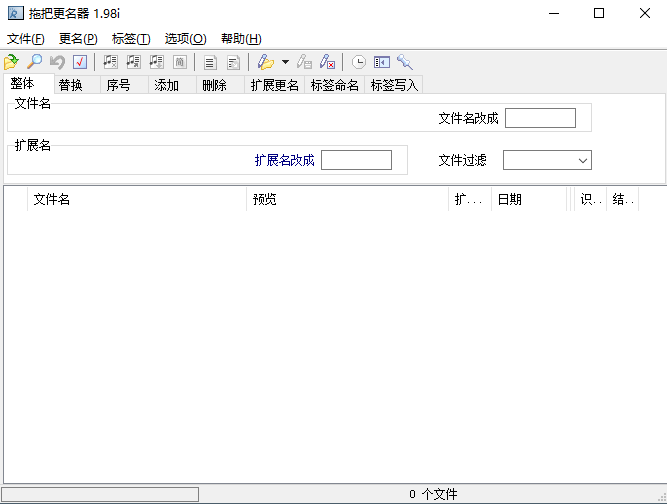Image resolution: width=667 pixels, height=504 pixels.
Task: Click the 识.. column header
Action: tap(590, 199)
